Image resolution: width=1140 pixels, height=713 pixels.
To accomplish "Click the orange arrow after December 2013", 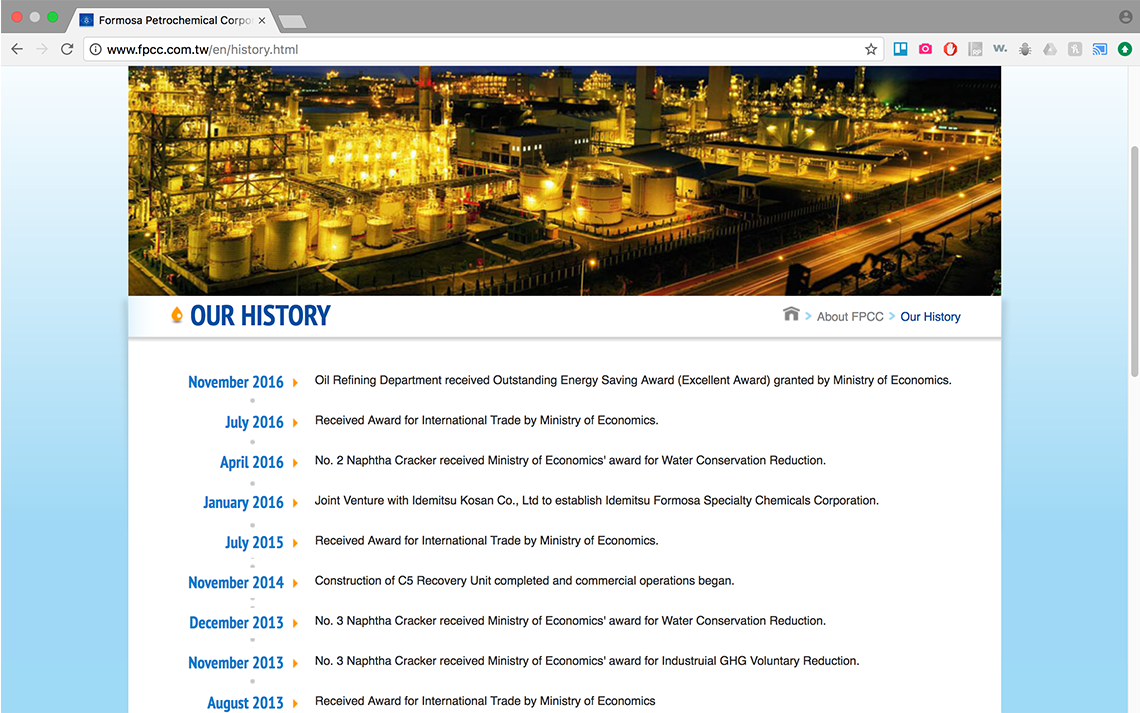I will tap(295, 623).
